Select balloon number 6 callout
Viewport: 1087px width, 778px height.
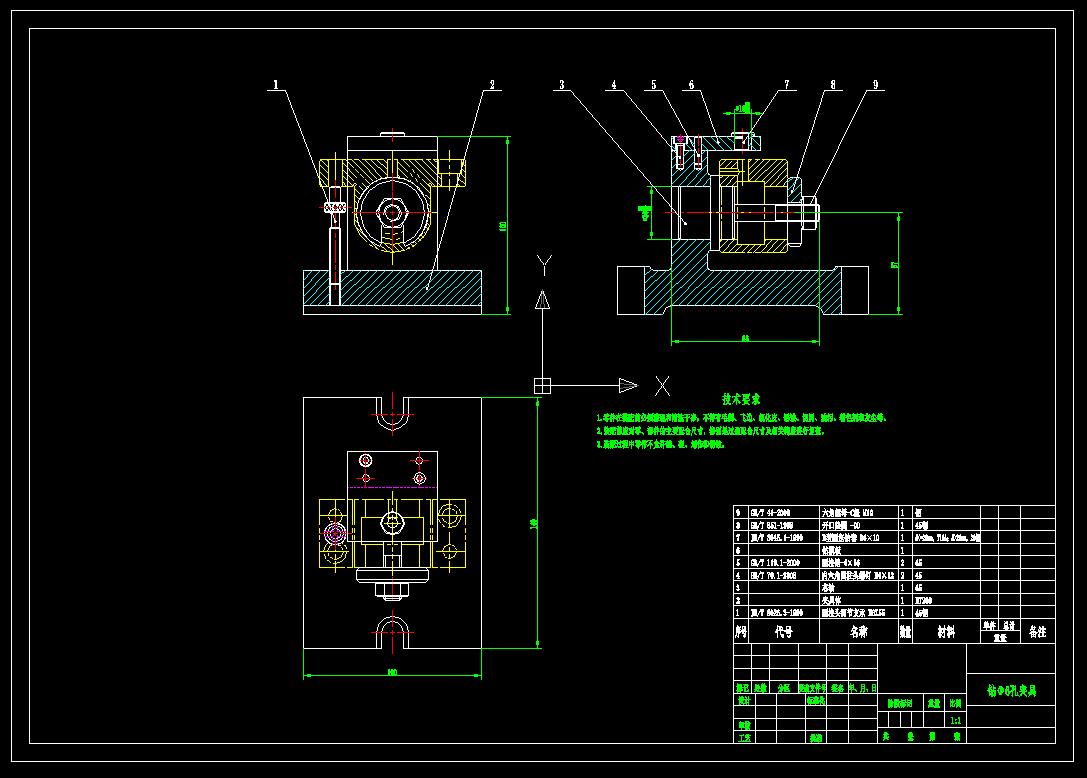[691, 85]
